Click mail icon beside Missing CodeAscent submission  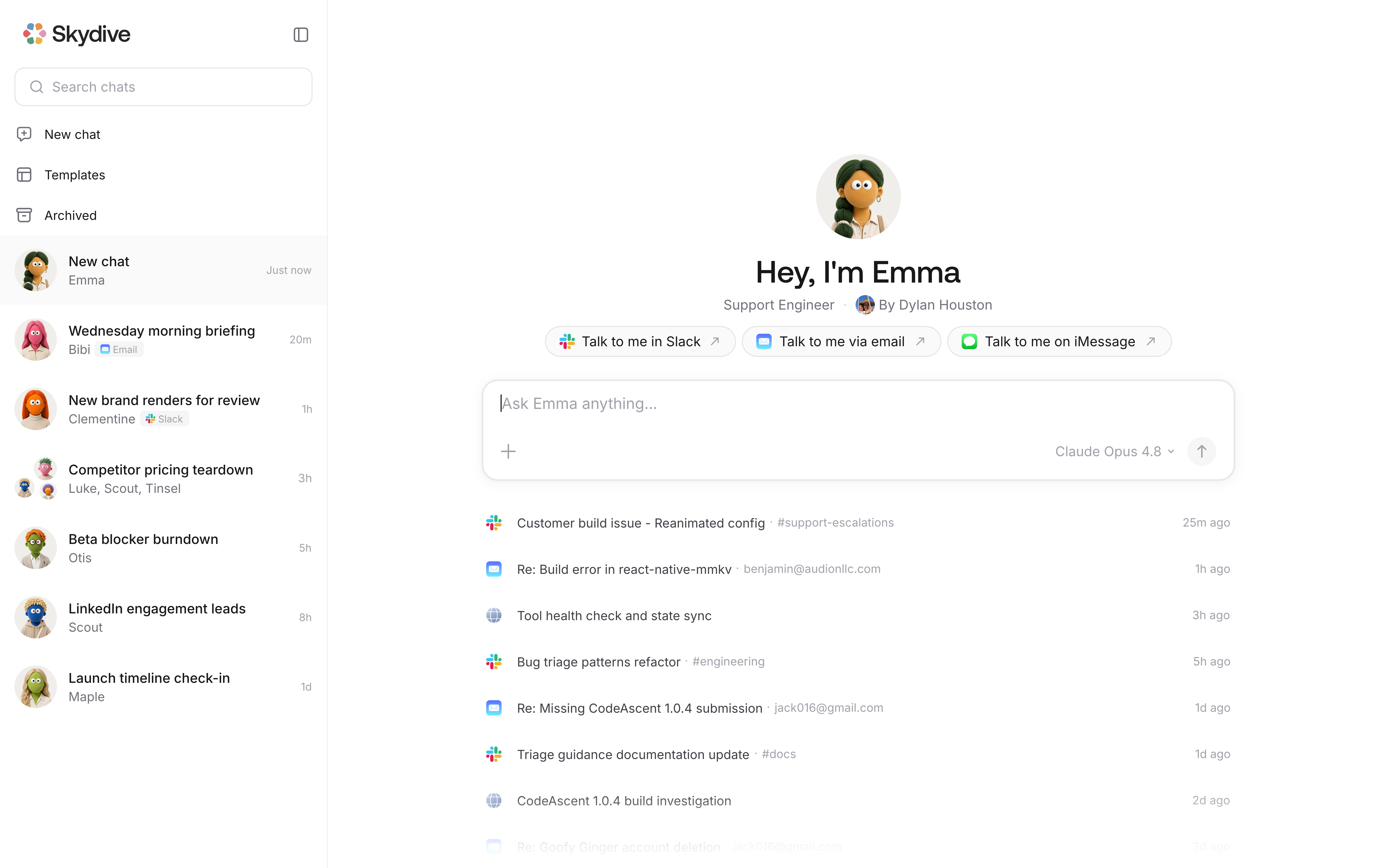tap(494, 708)
